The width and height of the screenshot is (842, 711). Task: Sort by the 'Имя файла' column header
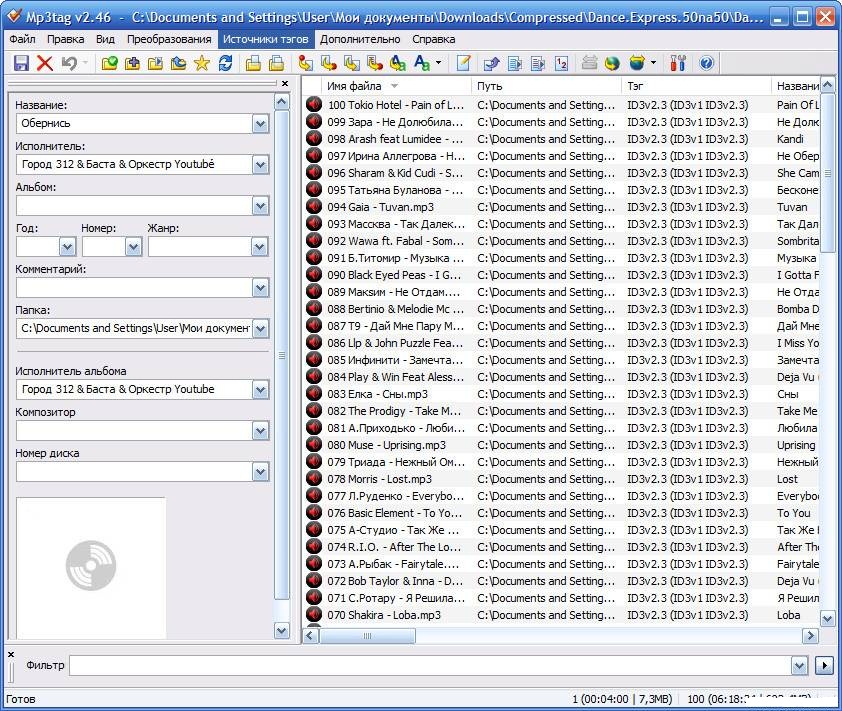coord(396,86)
